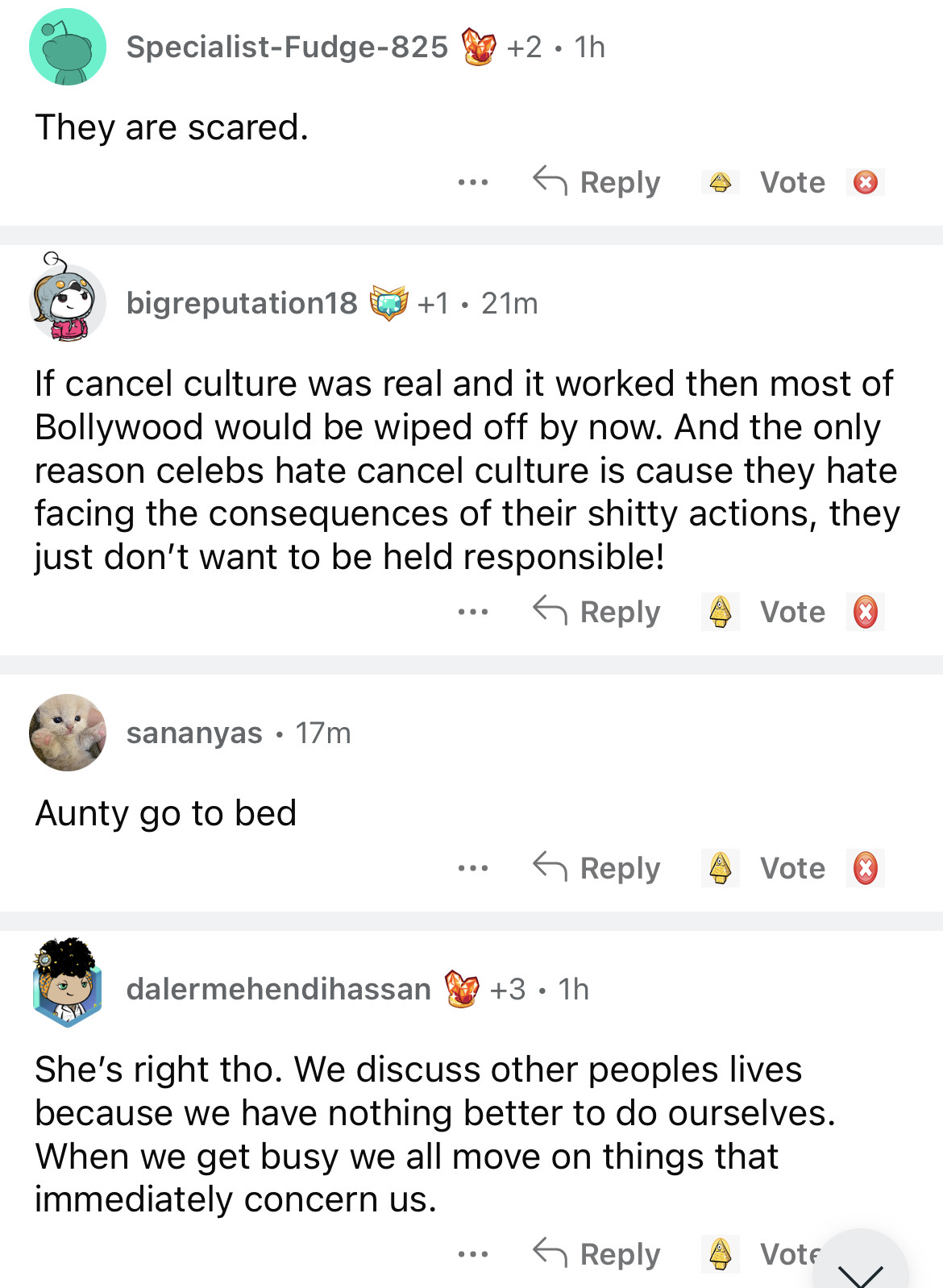Upvote bigreputation18's cancel culture comment
The height and width of the screenshot is (1288, 943).
coord(721,612)
